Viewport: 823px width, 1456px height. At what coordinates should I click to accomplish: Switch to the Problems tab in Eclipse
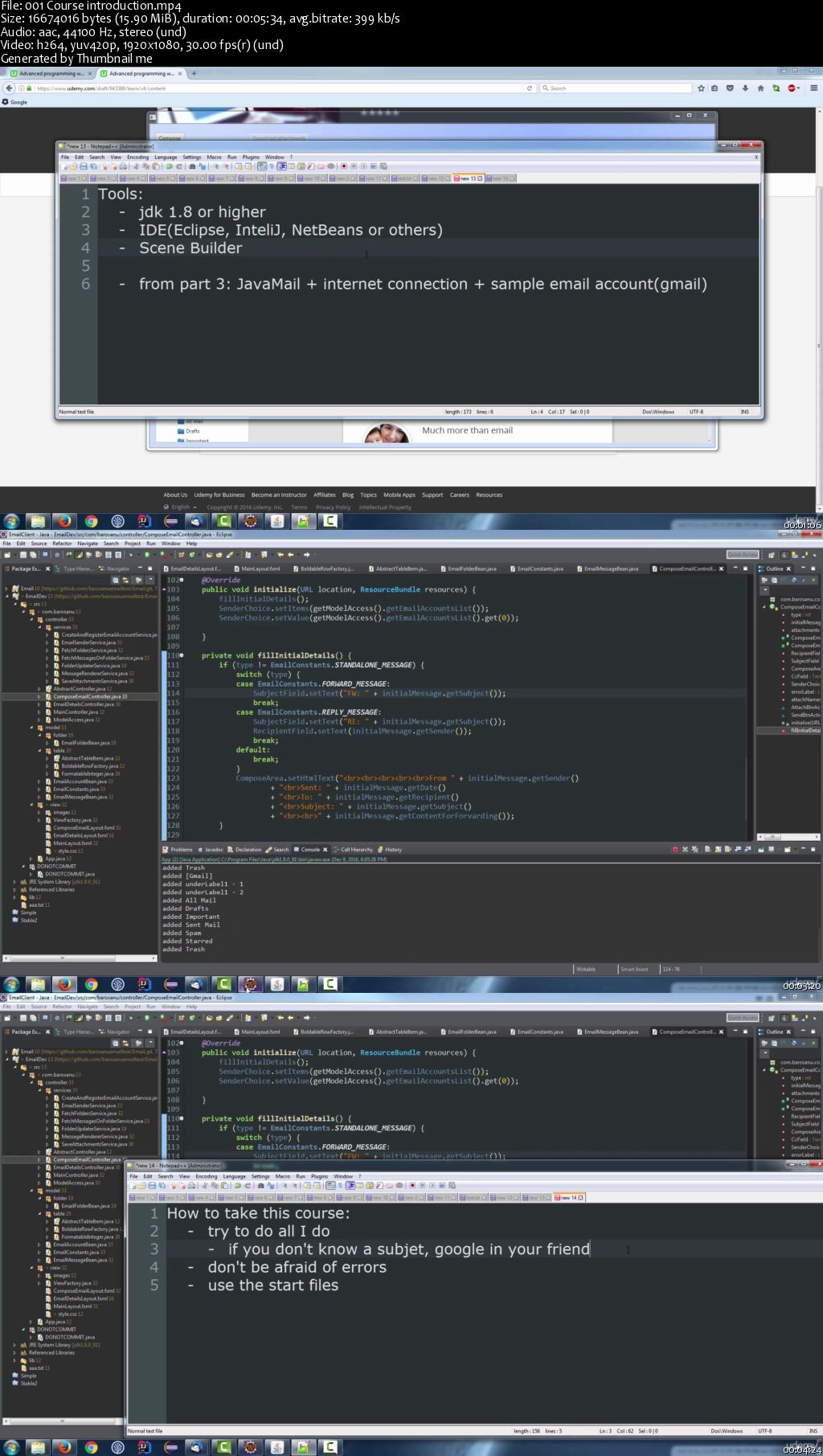click(178, 849)
